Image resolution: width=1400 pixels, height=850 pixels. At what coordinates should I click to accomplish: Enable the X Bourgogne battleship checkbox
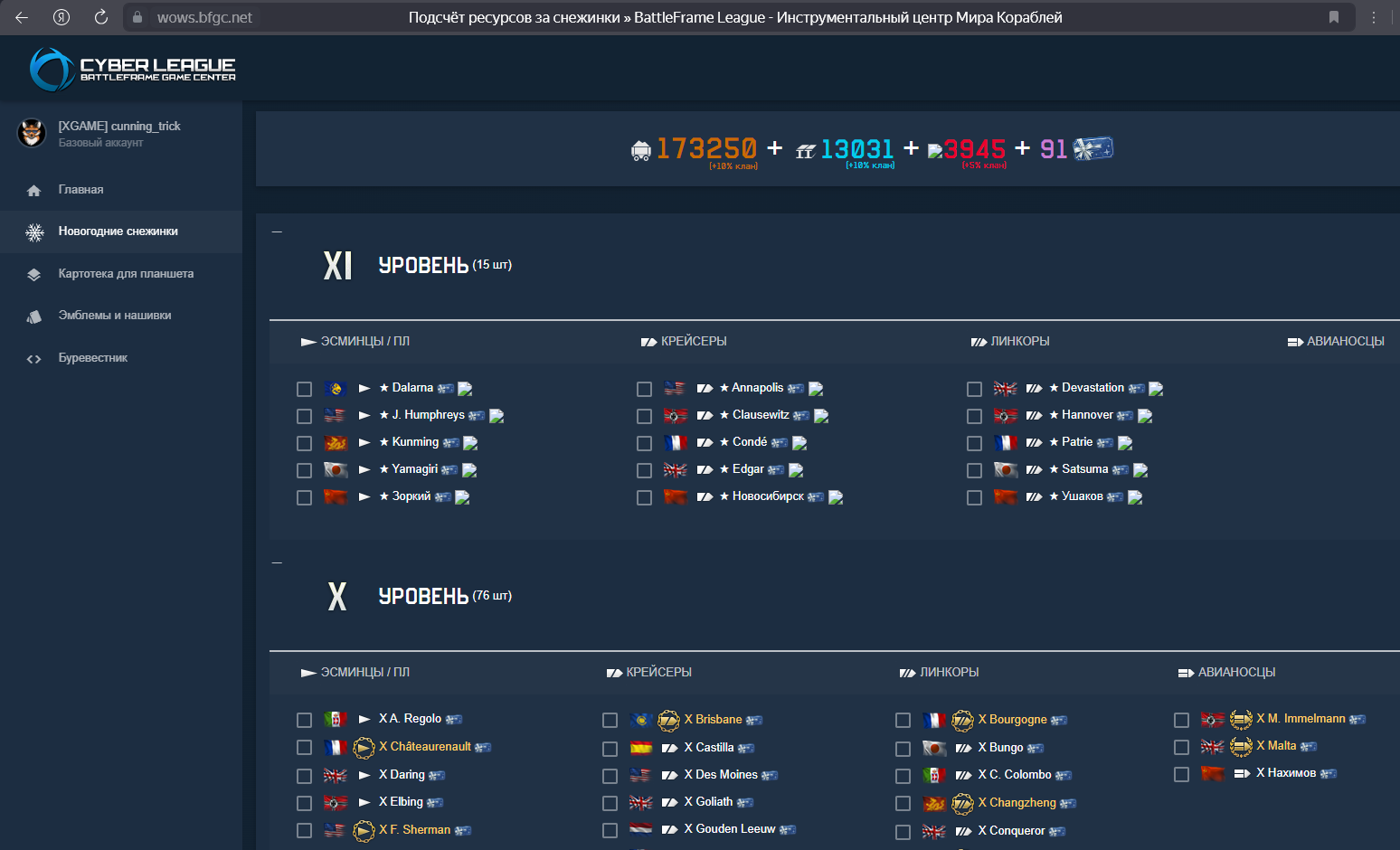tap(903, 720)
